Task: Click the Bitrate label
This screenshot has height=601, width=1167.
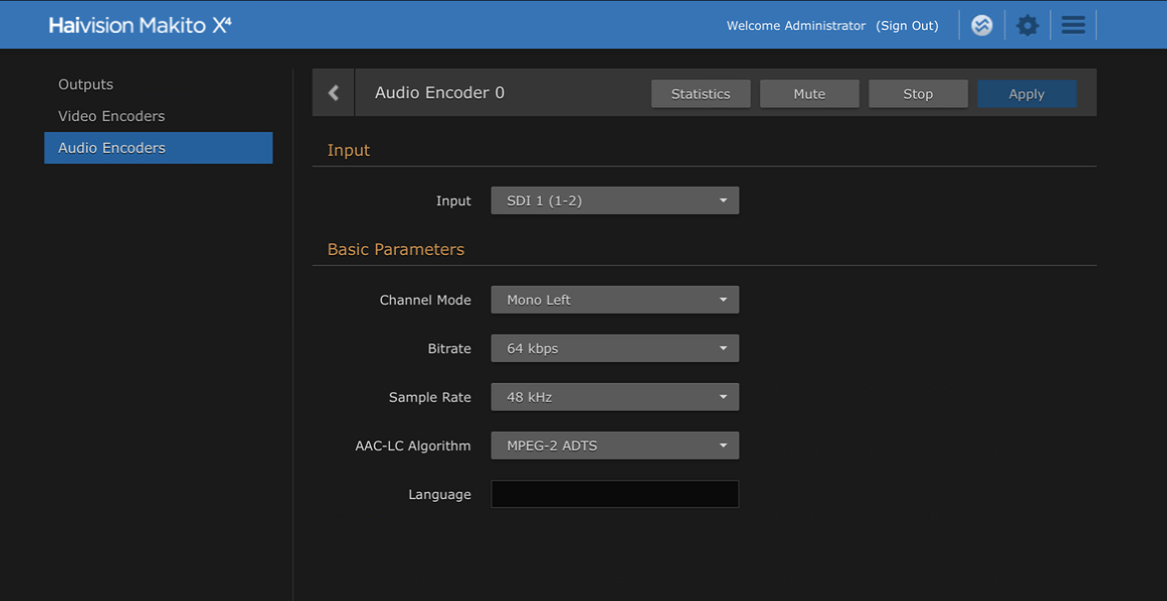Action: (450, 348)
